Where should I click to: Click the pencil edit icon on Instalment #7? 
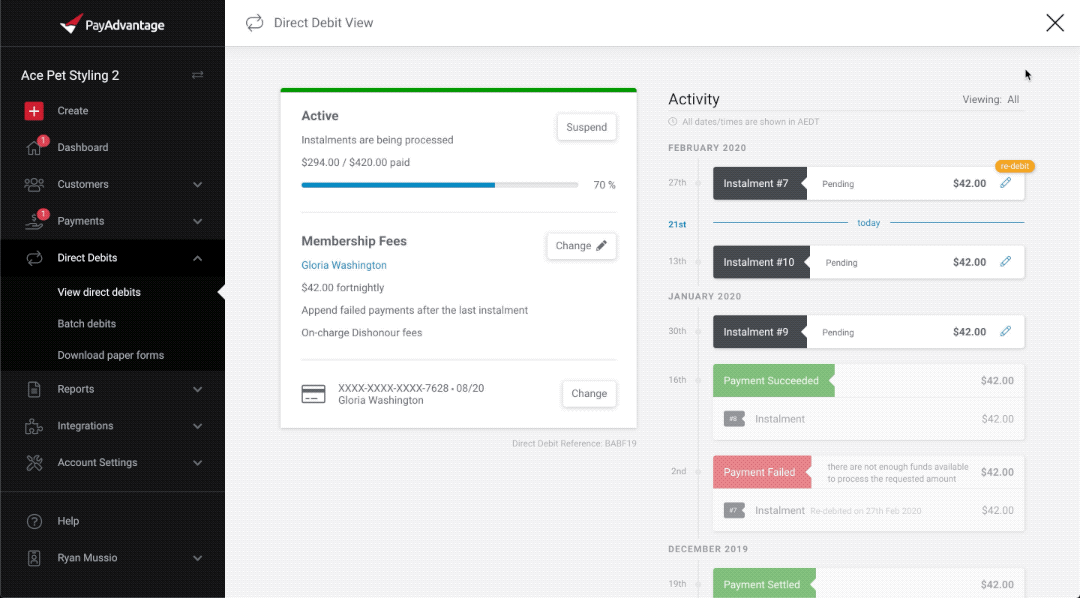[1005, 183]
